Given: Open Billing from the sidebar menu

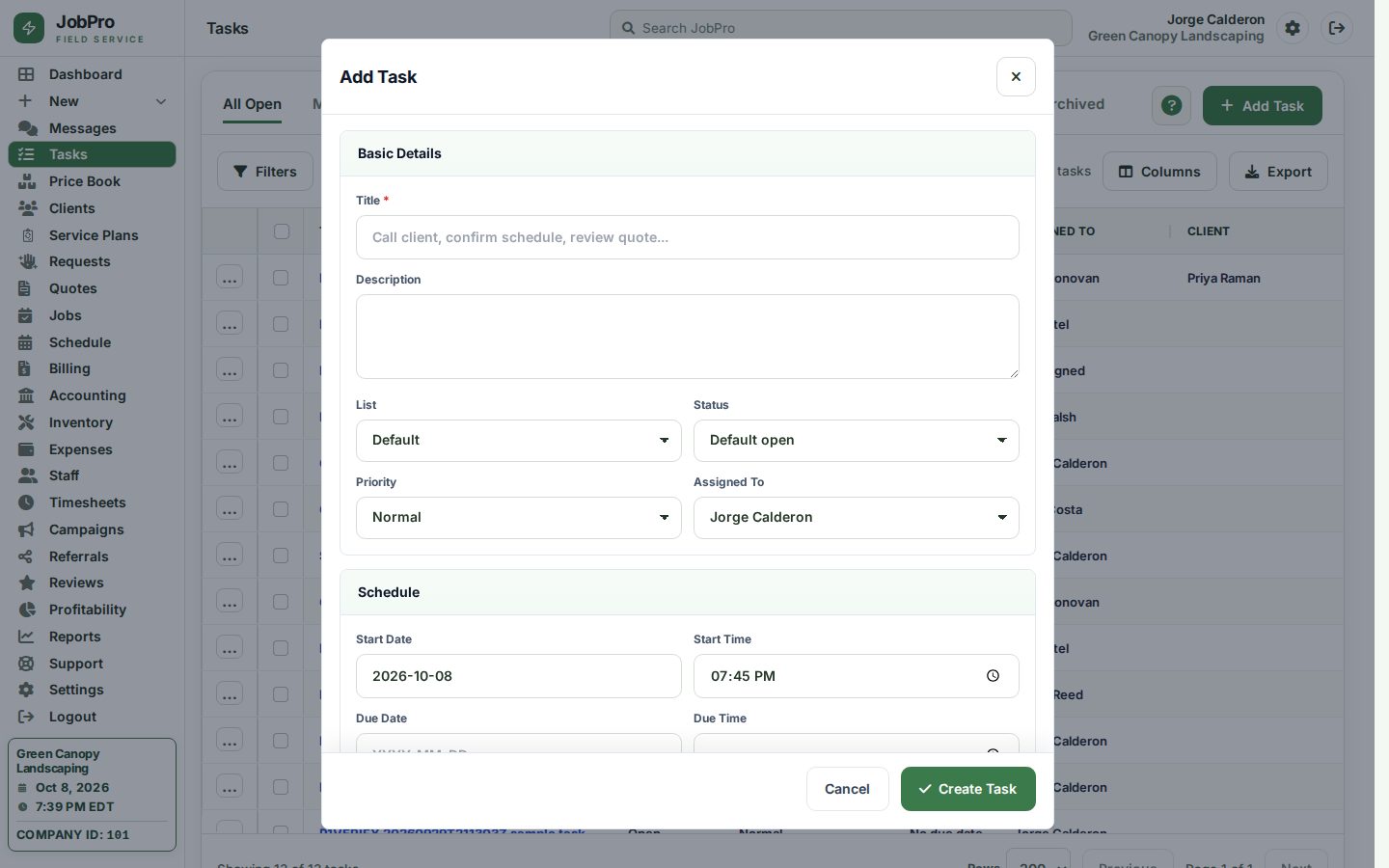Looking at the screenshot, I should pos(92,368).
